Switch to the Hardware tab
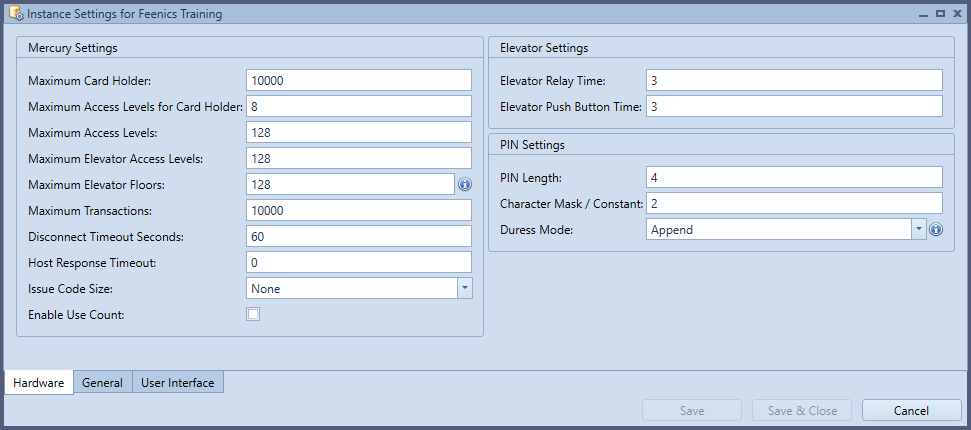Viewport: 971px width, 430px height. point(38,383)
